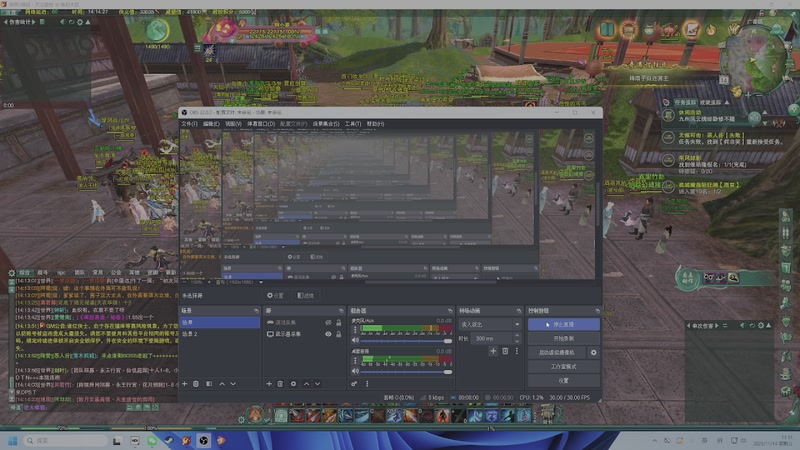This screenshot has width=800, height=450.
Task: Increase transition duration with the up stepper
Action: (517, 336)
